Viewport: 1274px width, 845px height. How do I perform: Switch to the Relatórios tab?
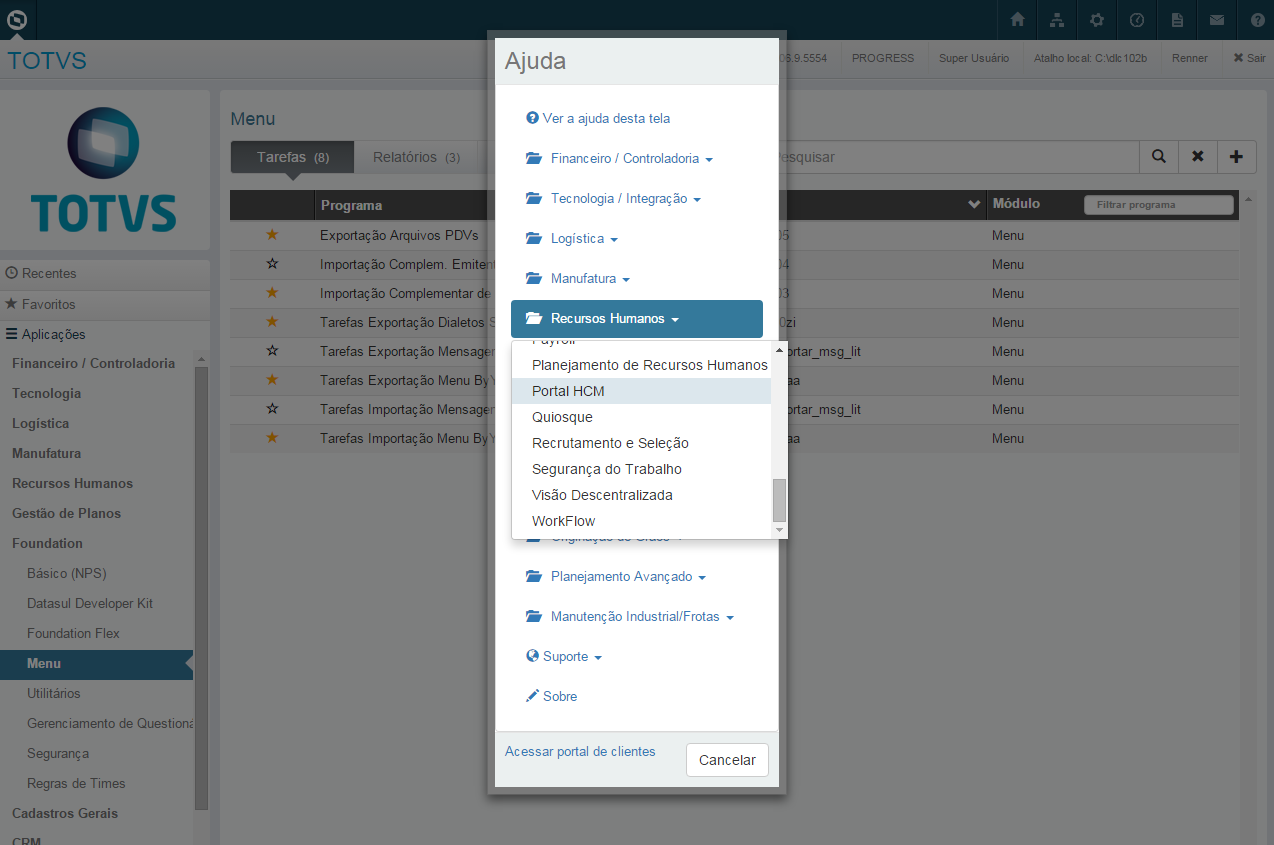[416, 157]
